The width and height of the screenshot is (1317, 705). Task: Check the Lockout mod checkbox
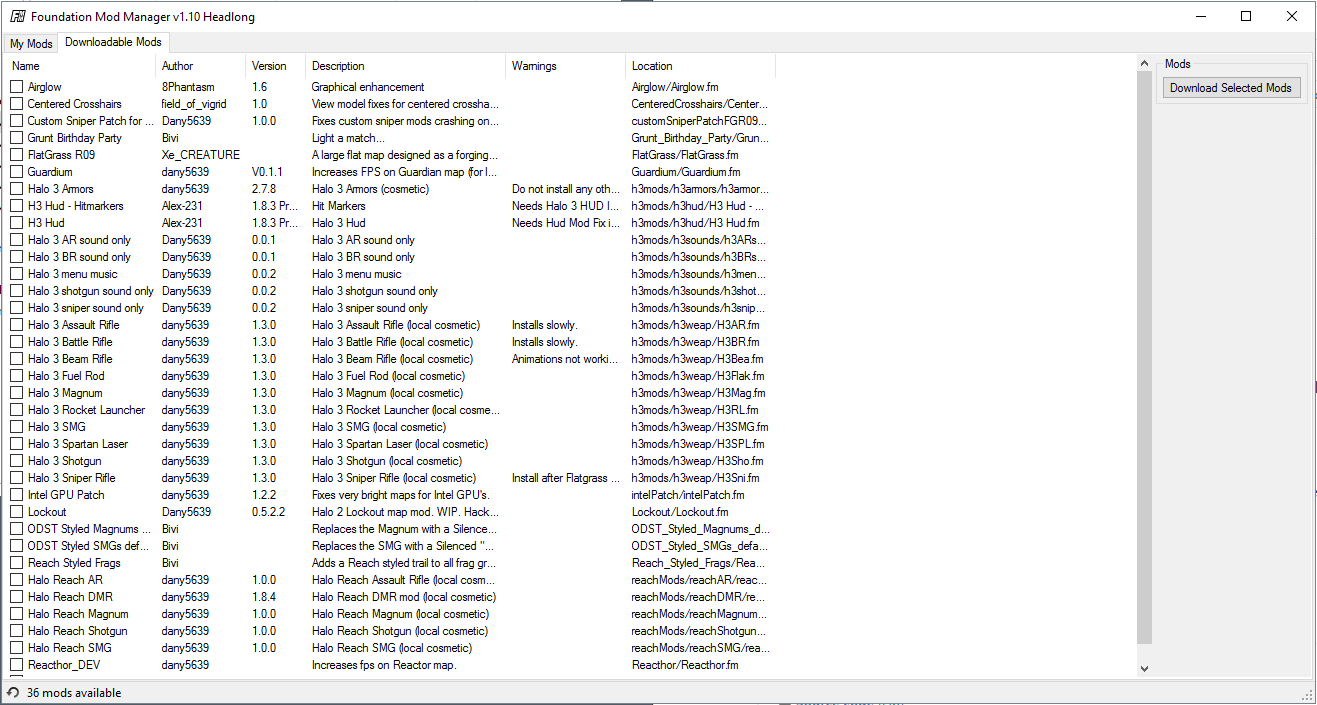click(17, 512)
